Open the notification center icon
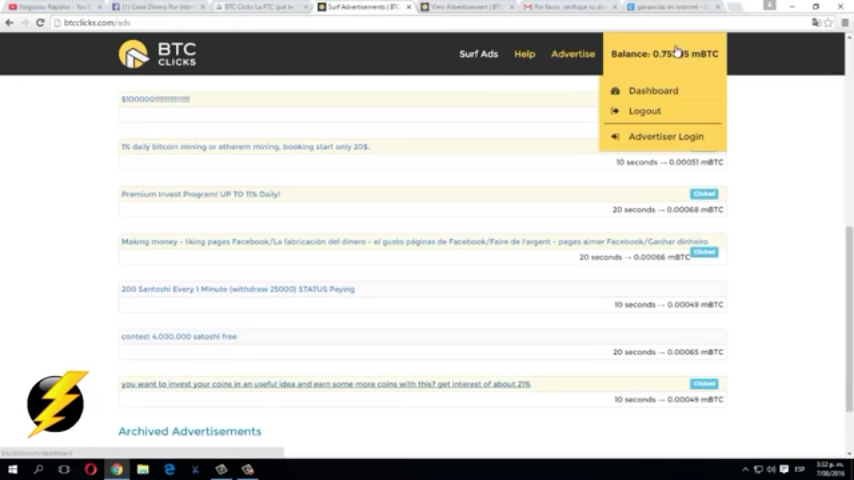854x480 pixels. (784, 469)
